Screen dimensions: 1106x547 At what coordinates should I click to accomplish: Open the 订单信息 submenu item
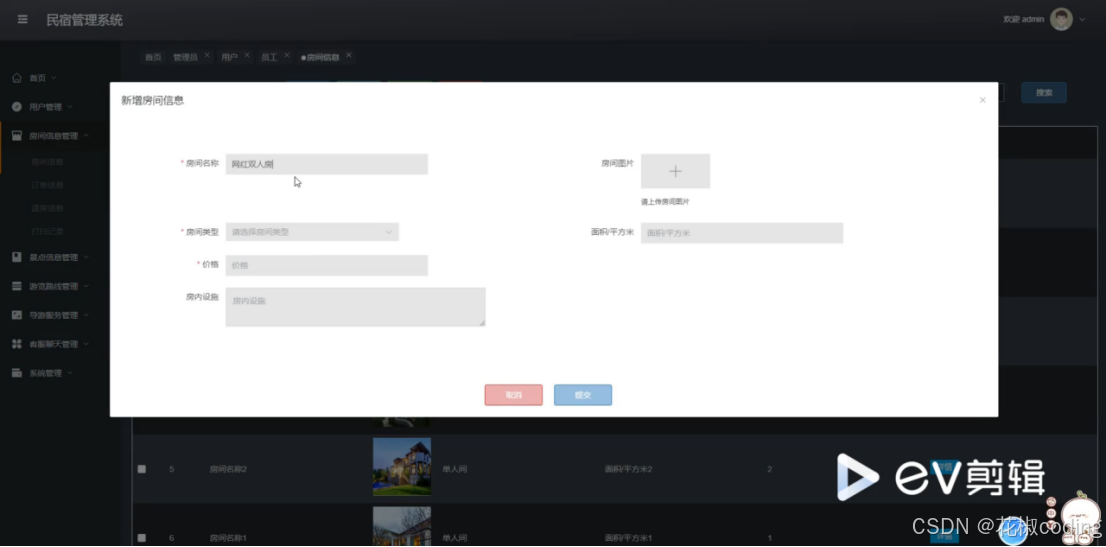47,185
